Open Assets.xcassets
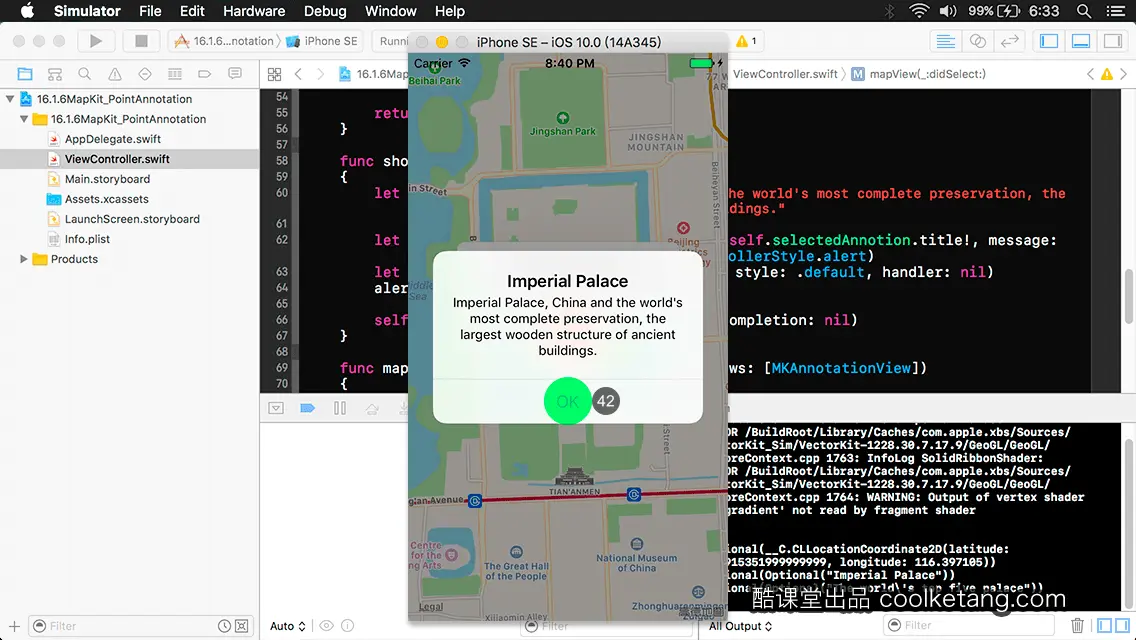 pyautogui.click(x=106, y=199)
